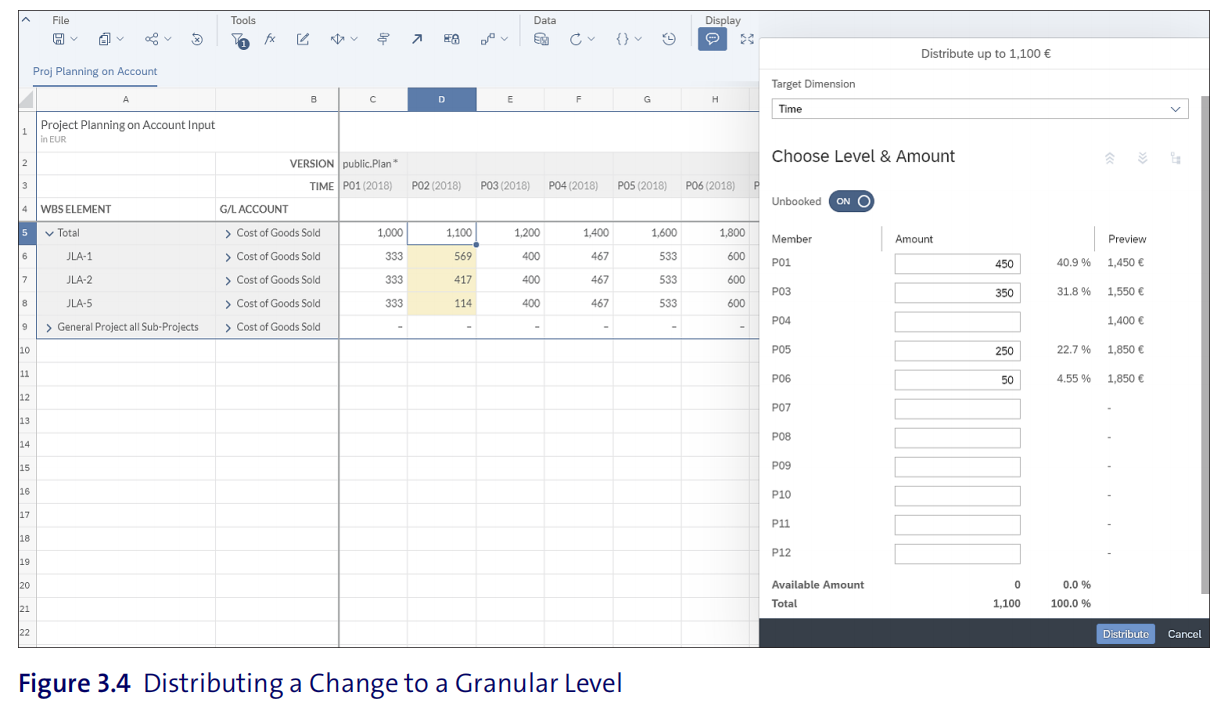1225x709 pixels.
Task: Click the P03 amount field
Action: [957, 293]
